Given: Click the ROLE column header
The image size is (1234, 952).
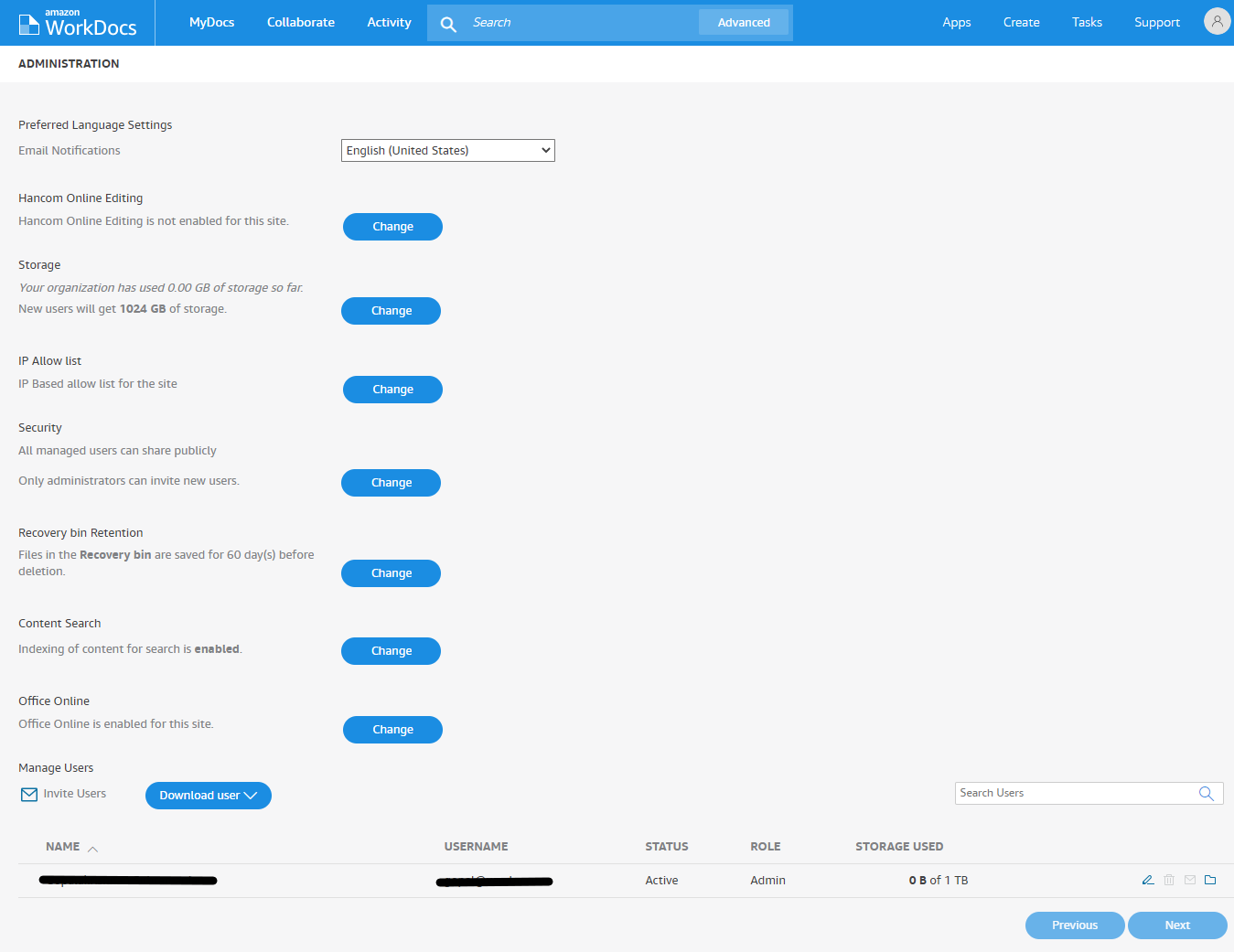Looking at the screenshot, I should point(766,847).
